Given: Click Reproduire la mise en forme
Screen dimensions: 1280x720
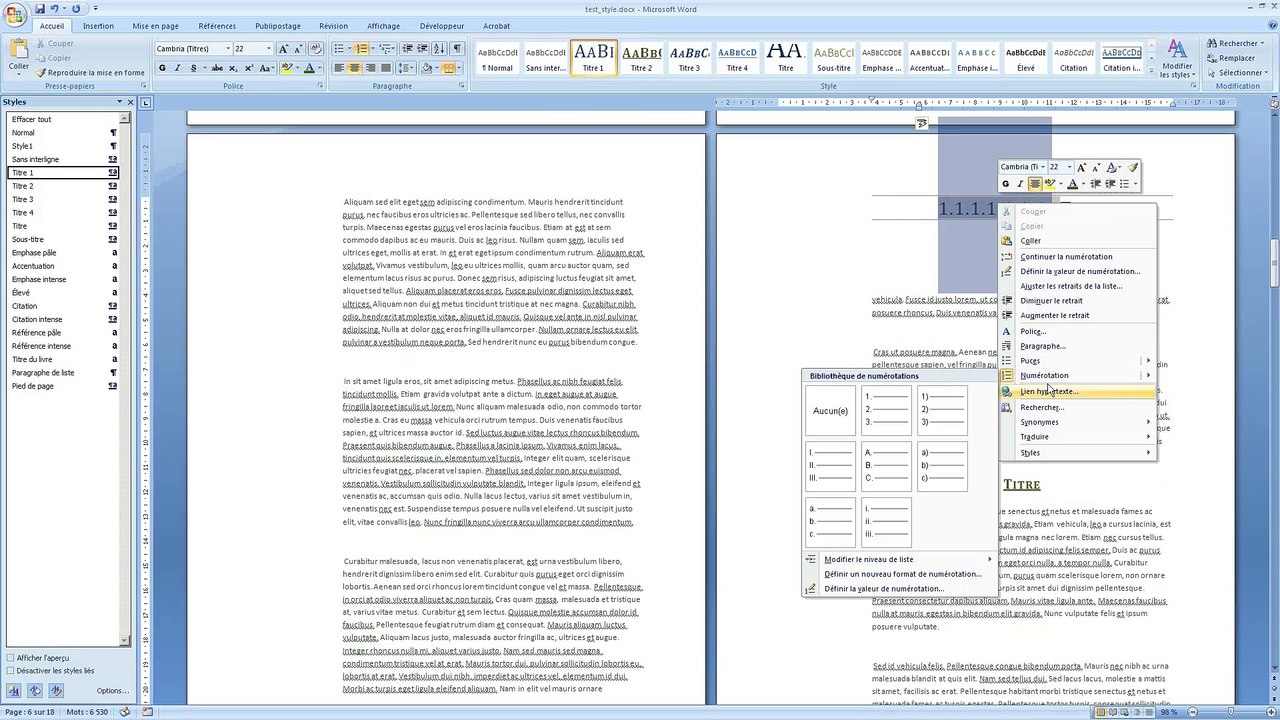Looking at the screenshot, I should (x=91, y=72).
